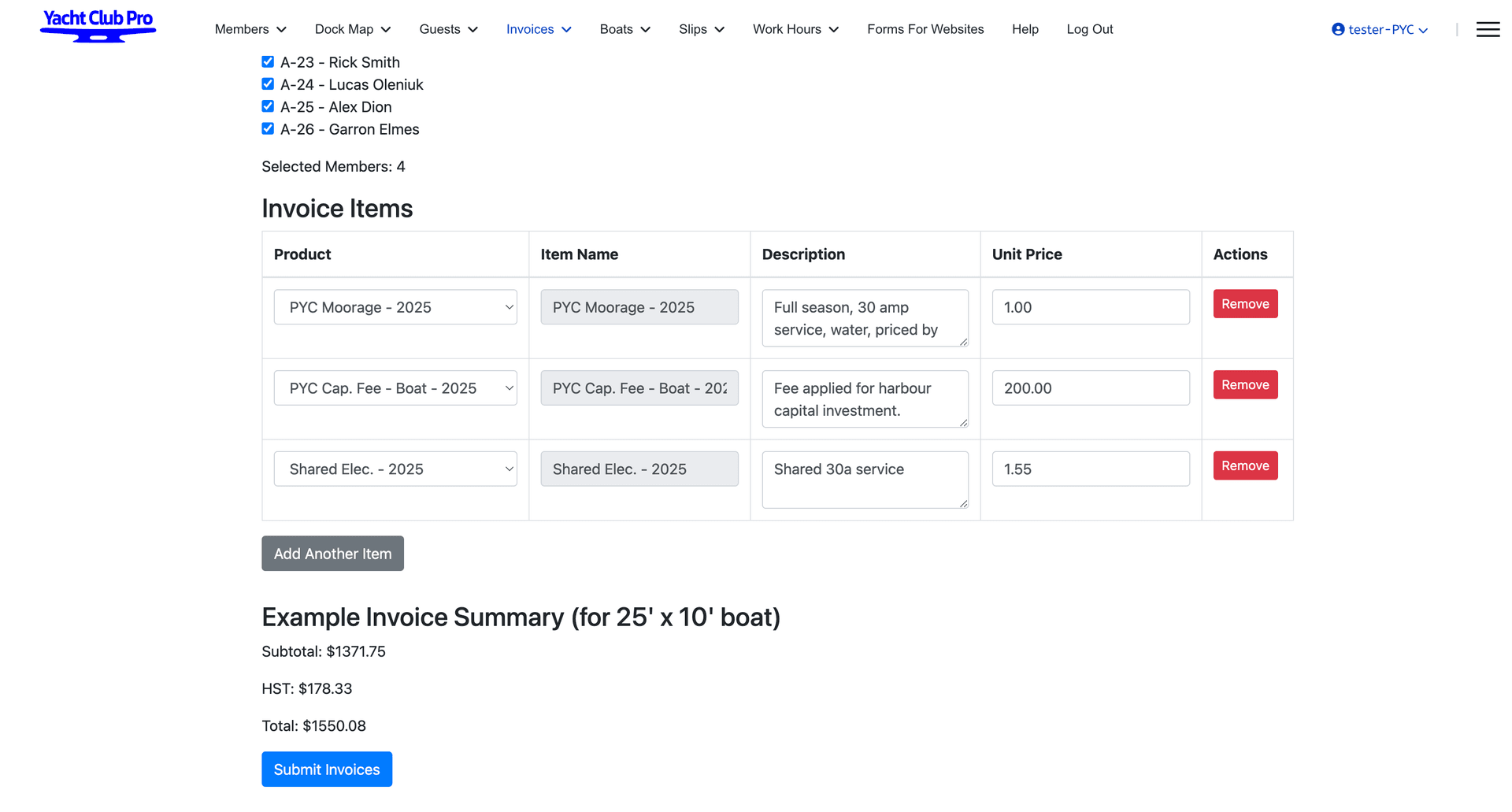This screenshot has width=1512, height=812.
Task: Expand the Boats menu
Action: pyautogui.click(x=625, y=29)
